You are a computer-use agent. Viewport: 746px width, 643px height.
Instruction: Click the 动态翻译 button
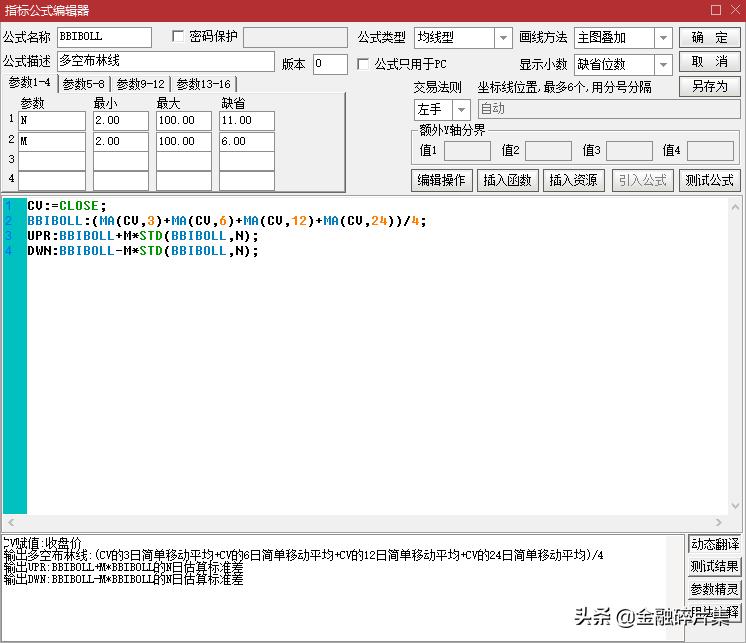(x=715, y=544)
